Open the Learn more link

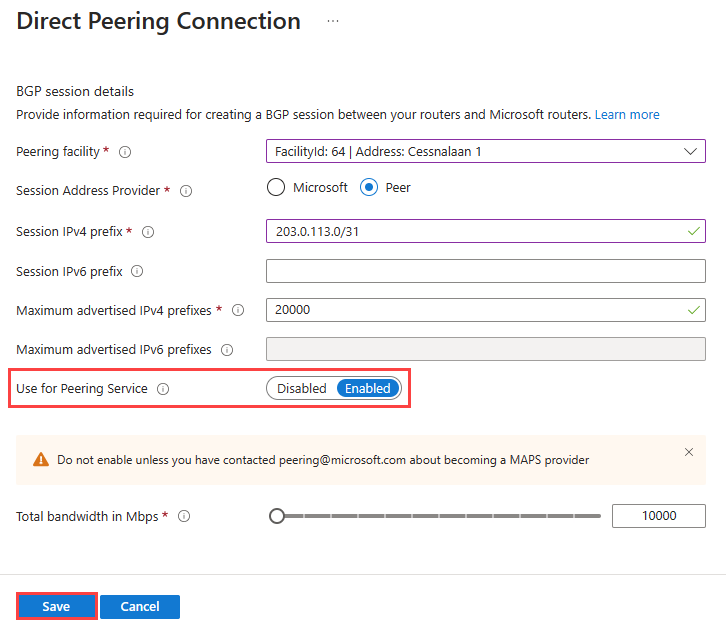(x=627, y=114)
